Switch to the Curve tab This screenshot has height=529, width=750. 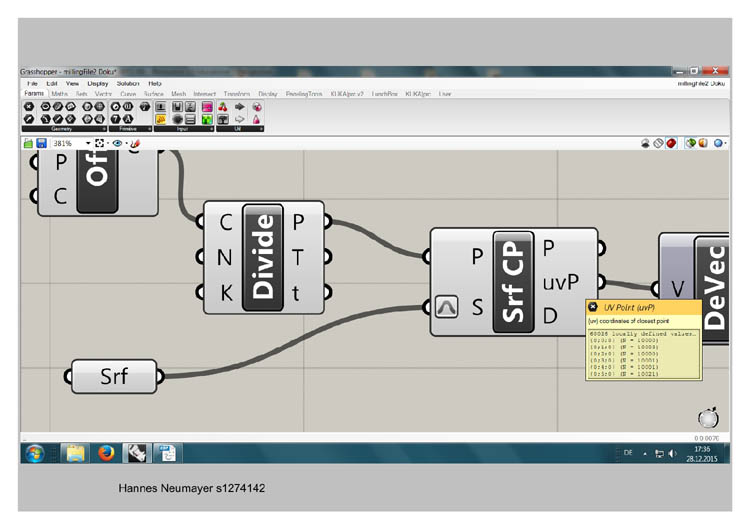pos(128,94)
